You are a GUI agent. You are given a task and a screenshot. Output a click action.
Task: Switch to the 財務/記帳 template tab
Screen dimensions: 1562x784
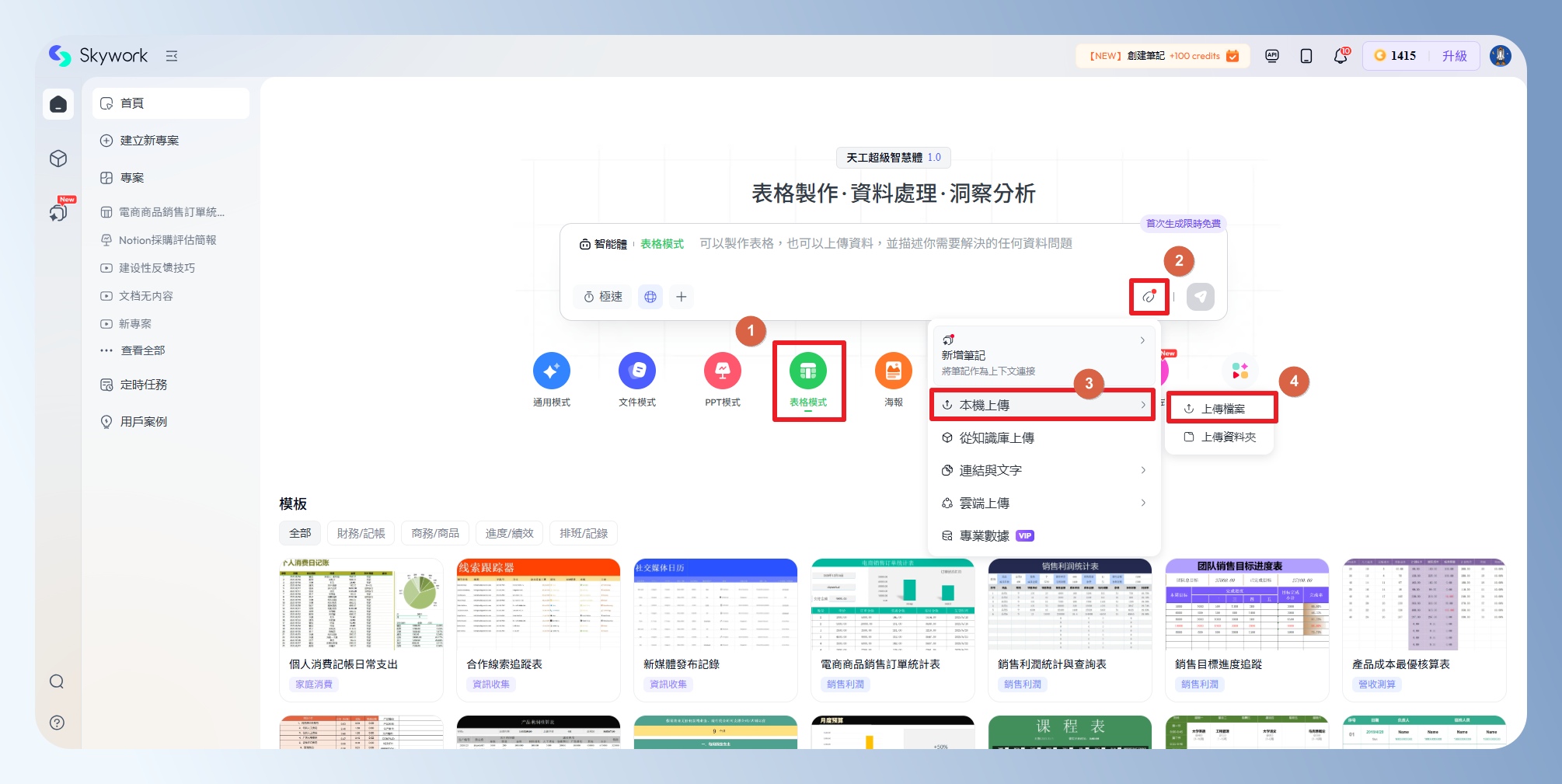coord(361,533)
